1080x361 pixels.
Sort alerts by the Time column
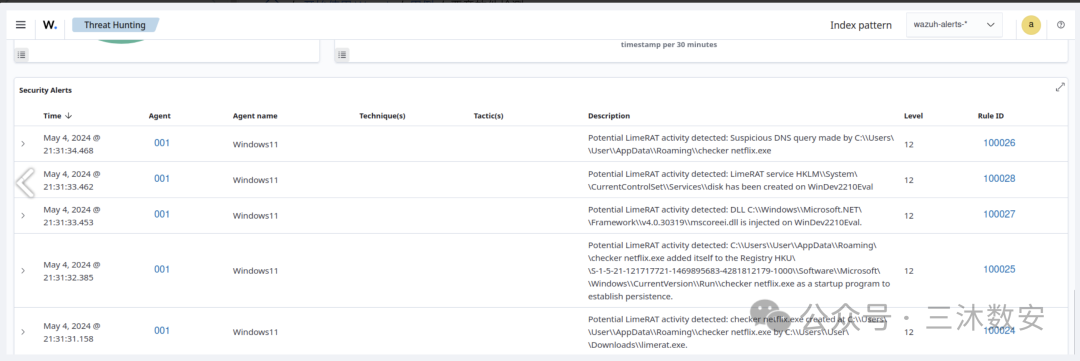58,116
